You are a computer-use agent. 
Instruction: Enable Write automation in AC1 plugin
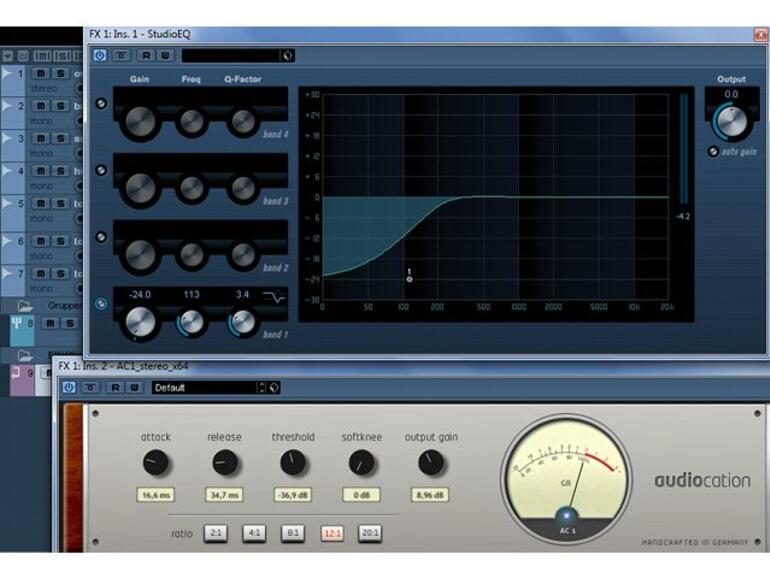pyautogui.click(x=134, y=387)
